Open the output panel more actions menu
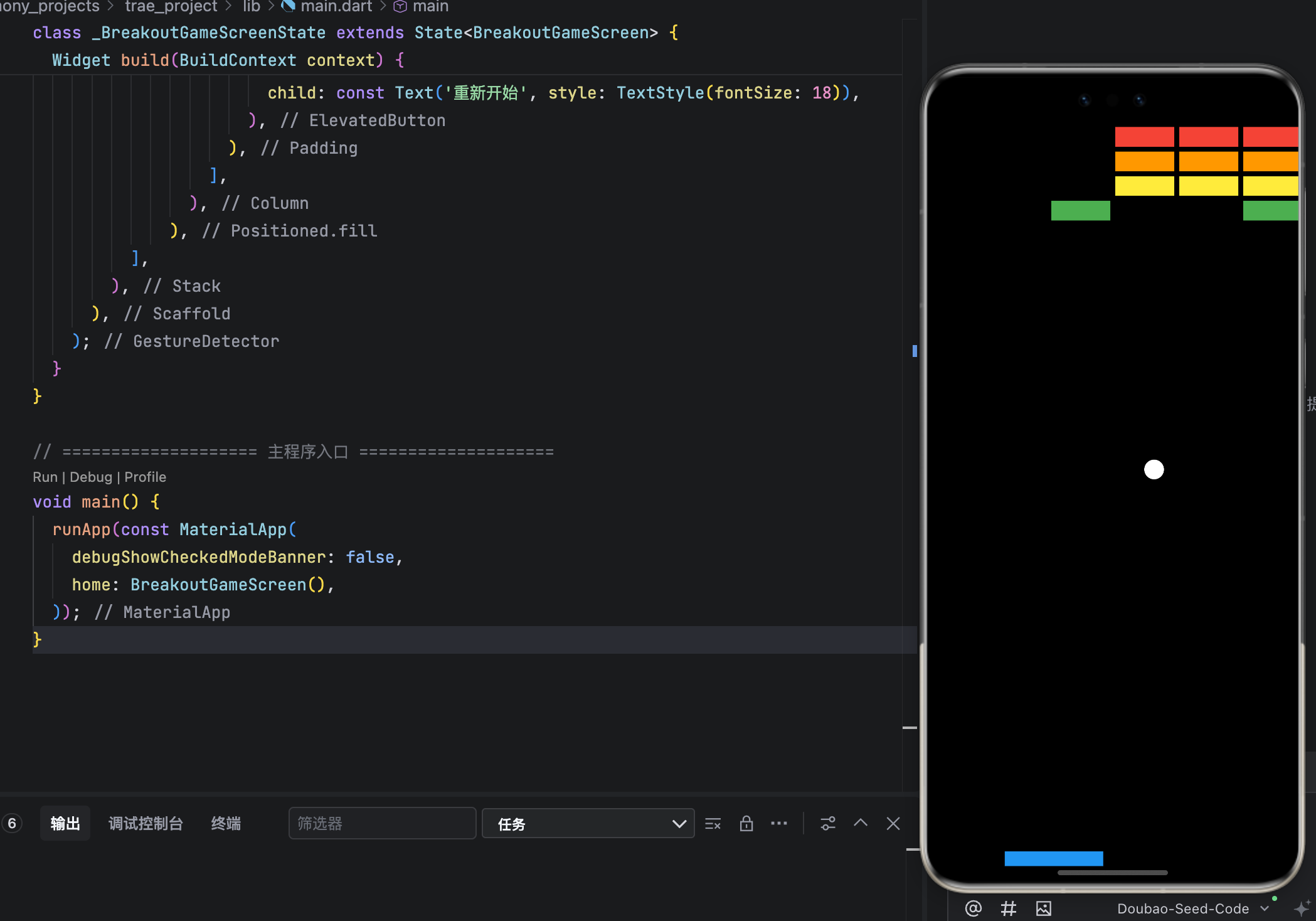This screenshot has width=1316, height=921. [778, 824]
